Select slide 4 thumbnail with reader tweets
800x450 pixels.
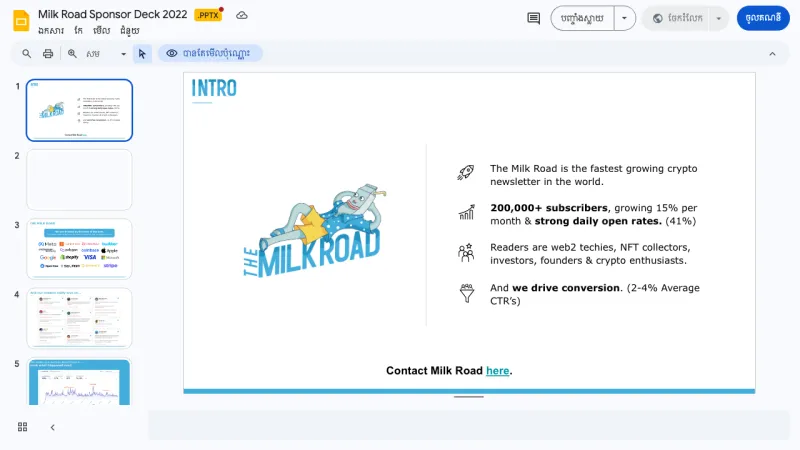click(79, 318)
